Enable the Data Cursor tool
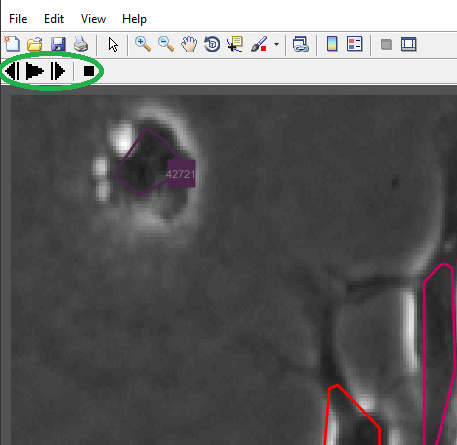This screenshot has width=457, height=445. tap(235, 44)
